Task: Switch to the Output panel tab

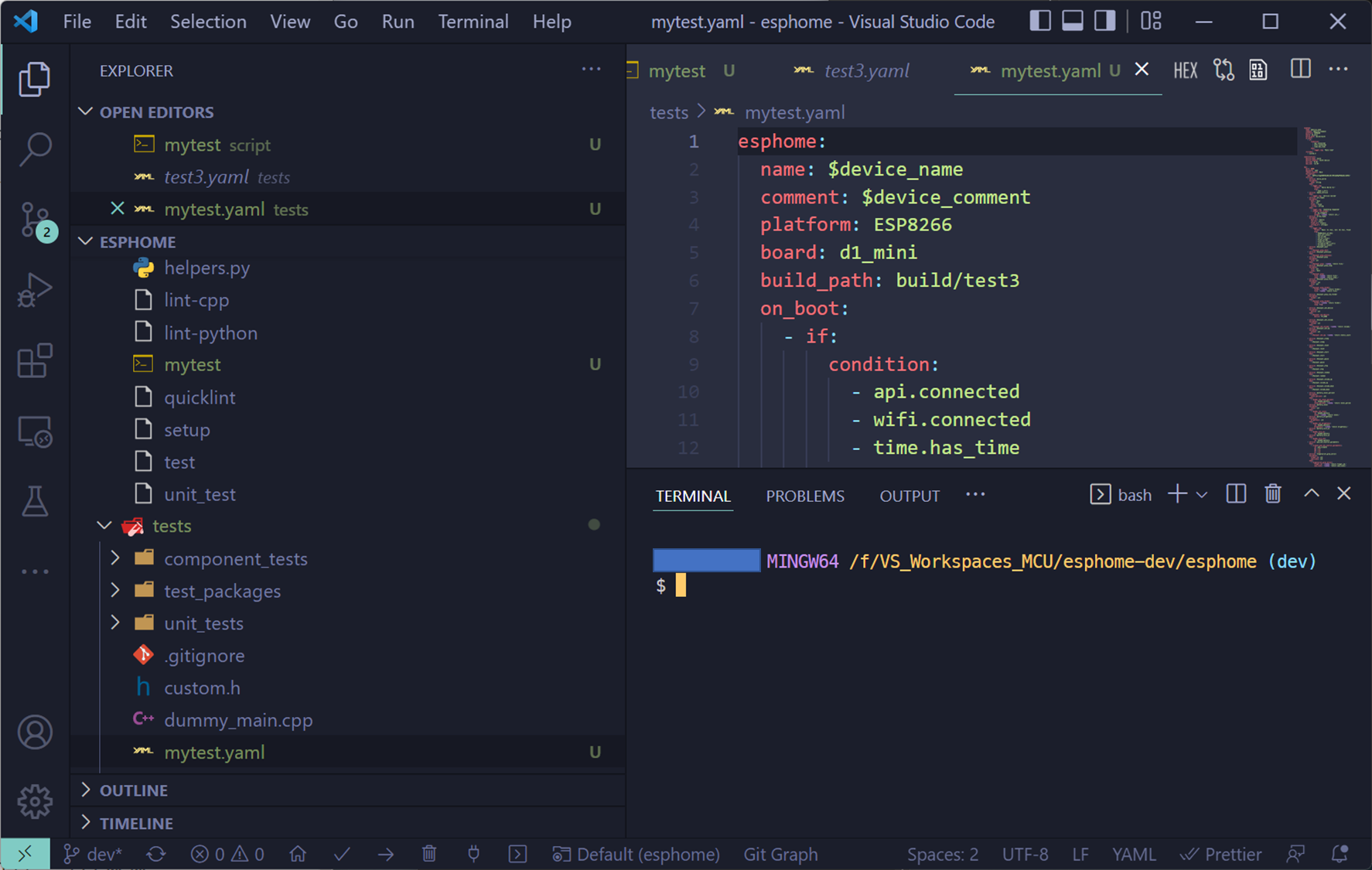Action: 910,496
